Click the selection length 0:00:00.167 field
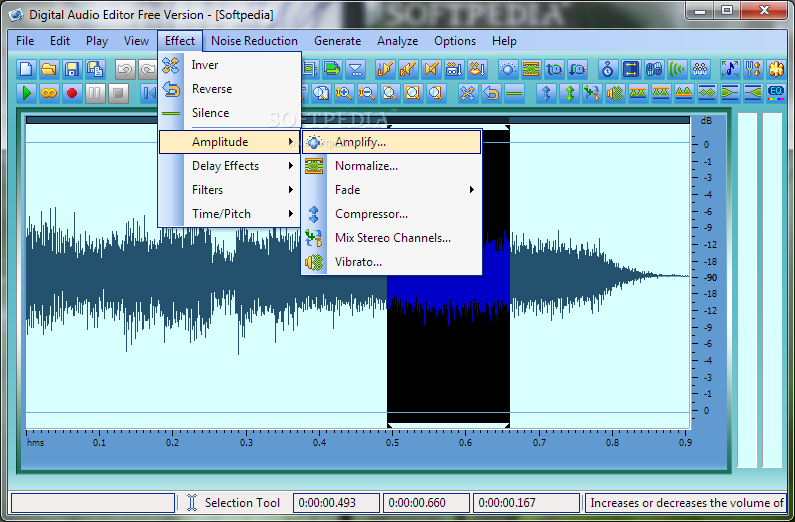 (526, 503)
